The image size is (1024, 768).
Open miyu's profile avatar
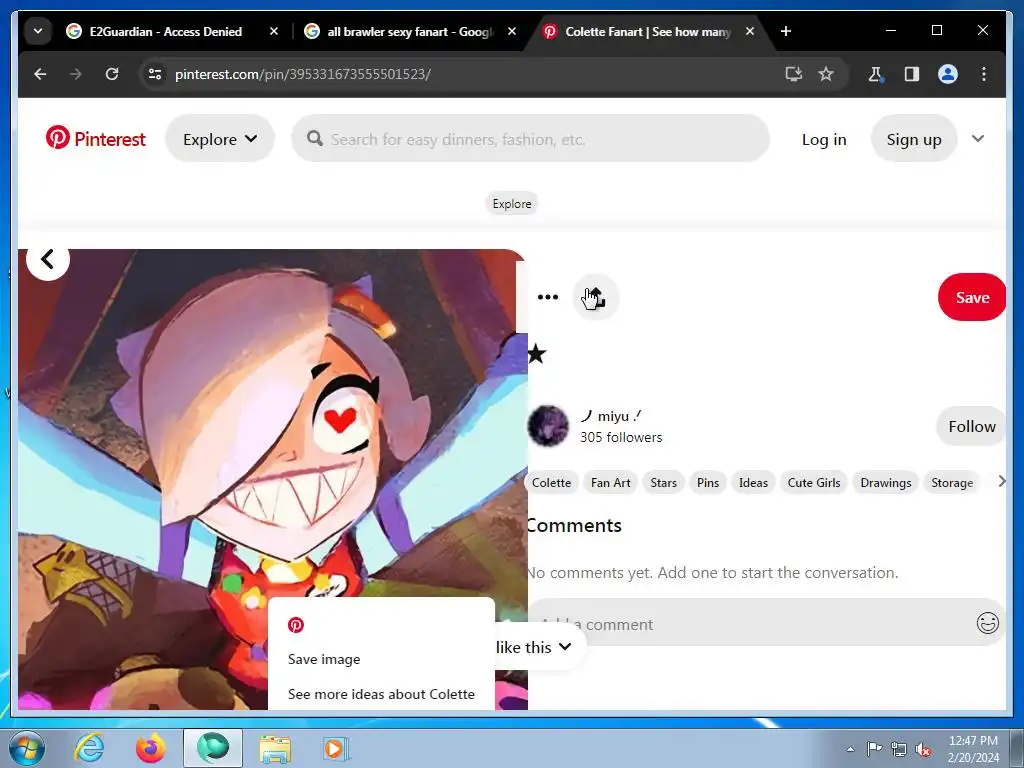coord(548,426)
